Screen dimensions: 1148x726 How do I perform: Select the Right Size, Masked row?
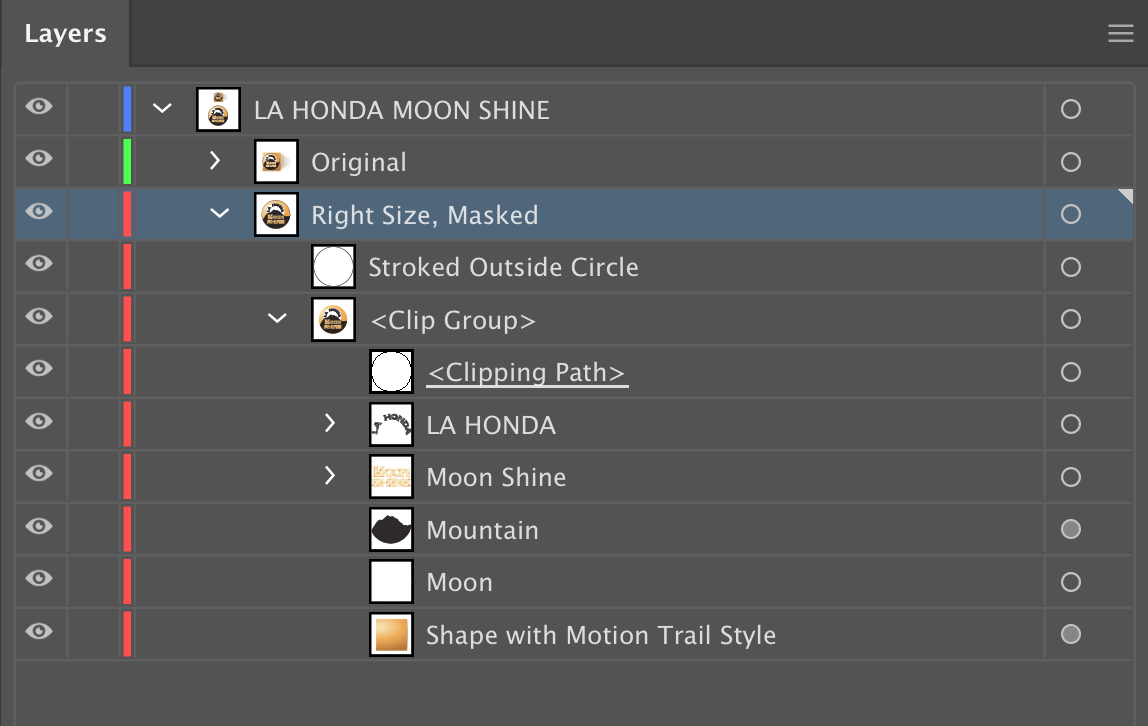pos(574,214)
